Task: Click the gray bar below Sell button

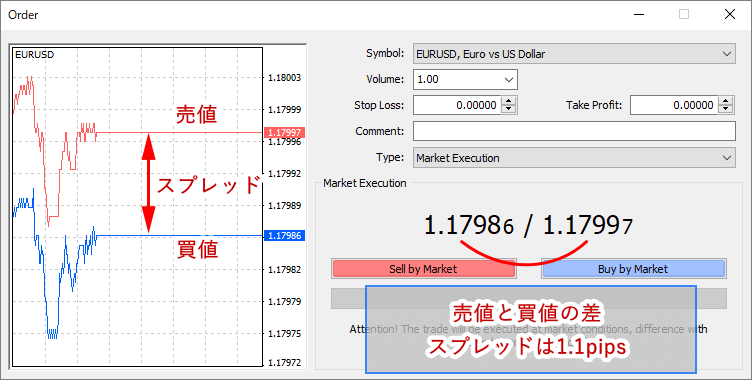Action: click(x=529, y=298)
